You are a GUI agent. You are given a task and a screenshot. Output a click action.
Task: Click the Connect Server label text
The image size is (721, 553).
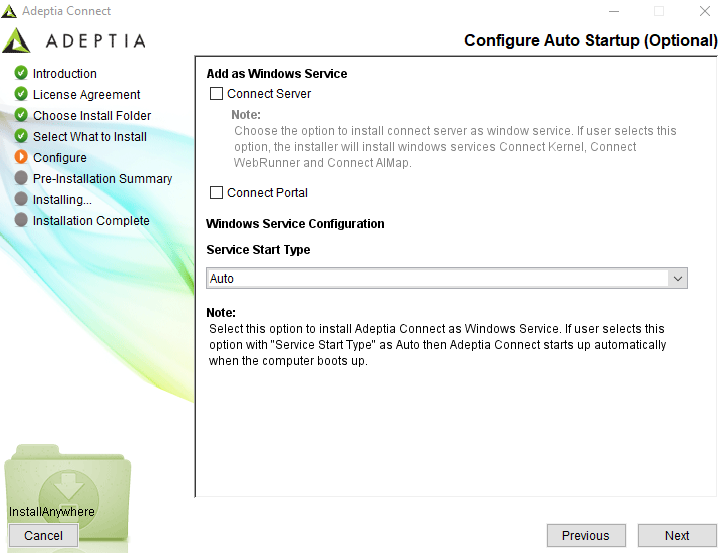pyautogui.click(x=269, y=94)
